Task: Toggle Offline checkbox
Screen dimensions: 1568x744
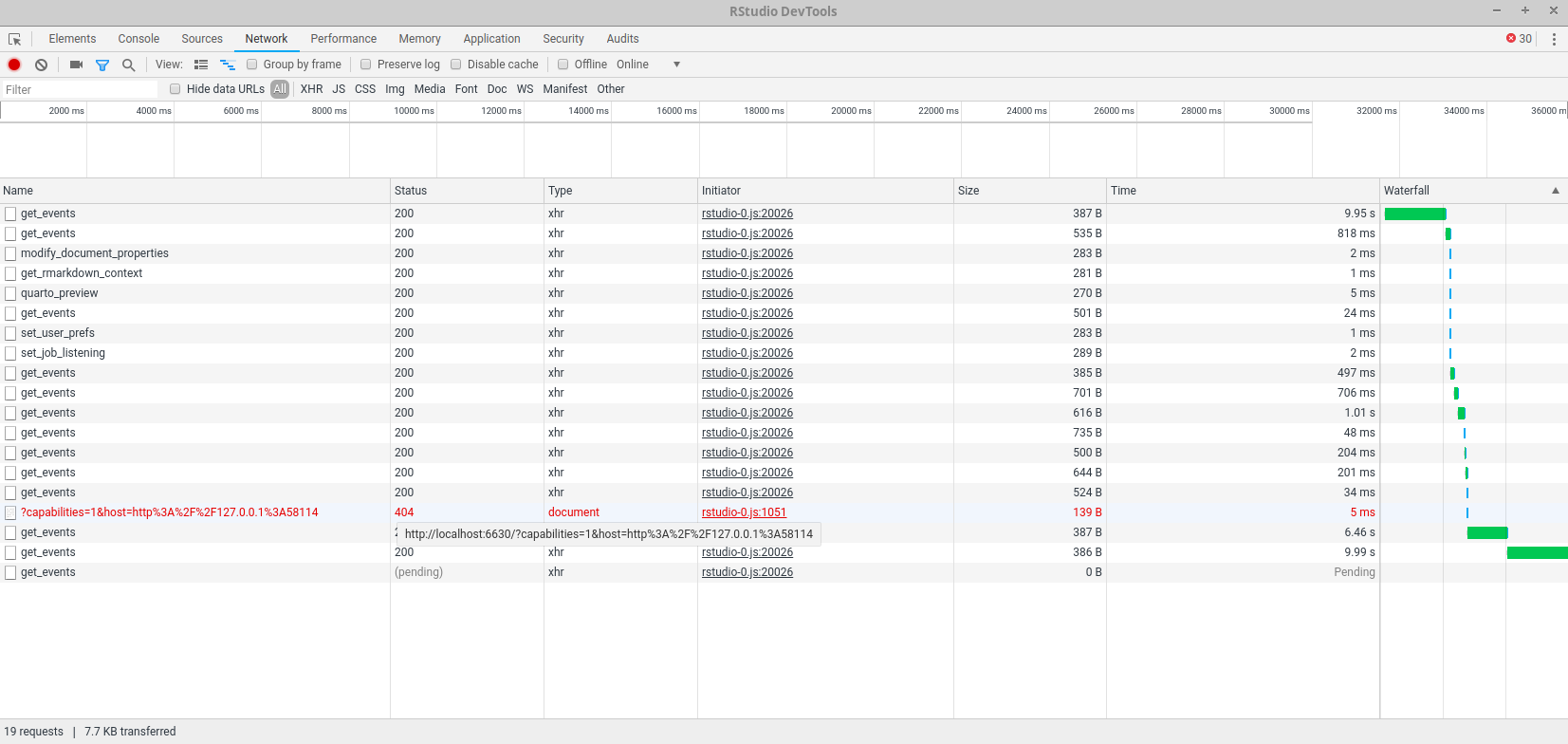Action: pyautogui.click(x=563, y=65)
